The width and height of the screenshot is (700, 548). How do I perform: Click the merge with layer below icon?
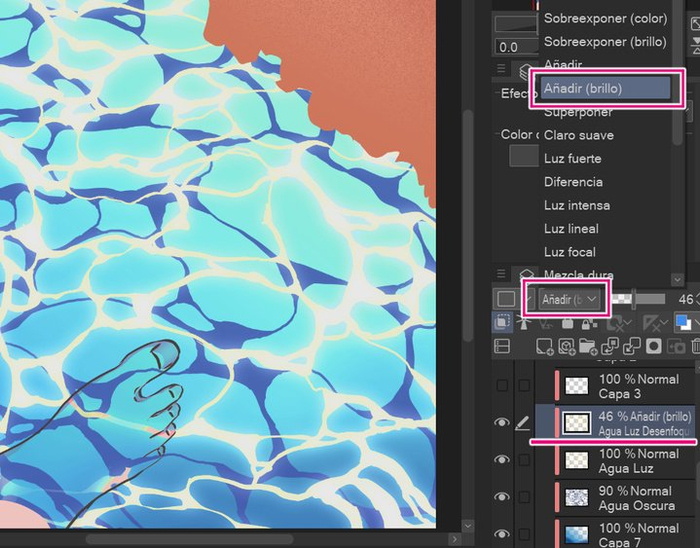631,347
